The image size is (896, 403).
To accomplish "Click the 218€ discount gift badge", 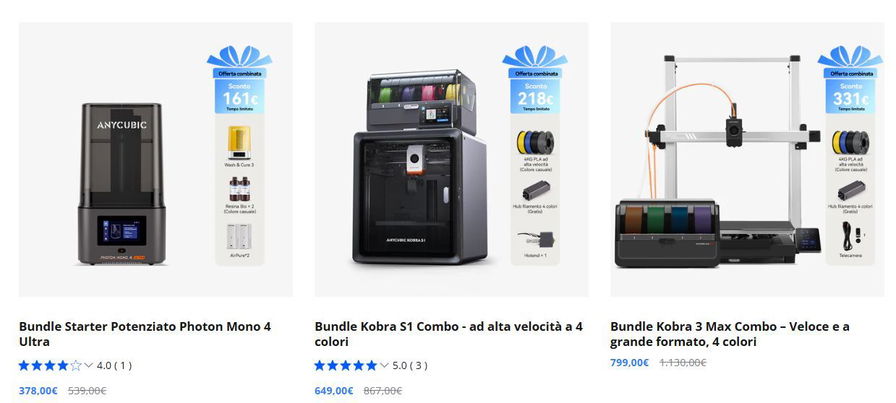I will point(535,79).
